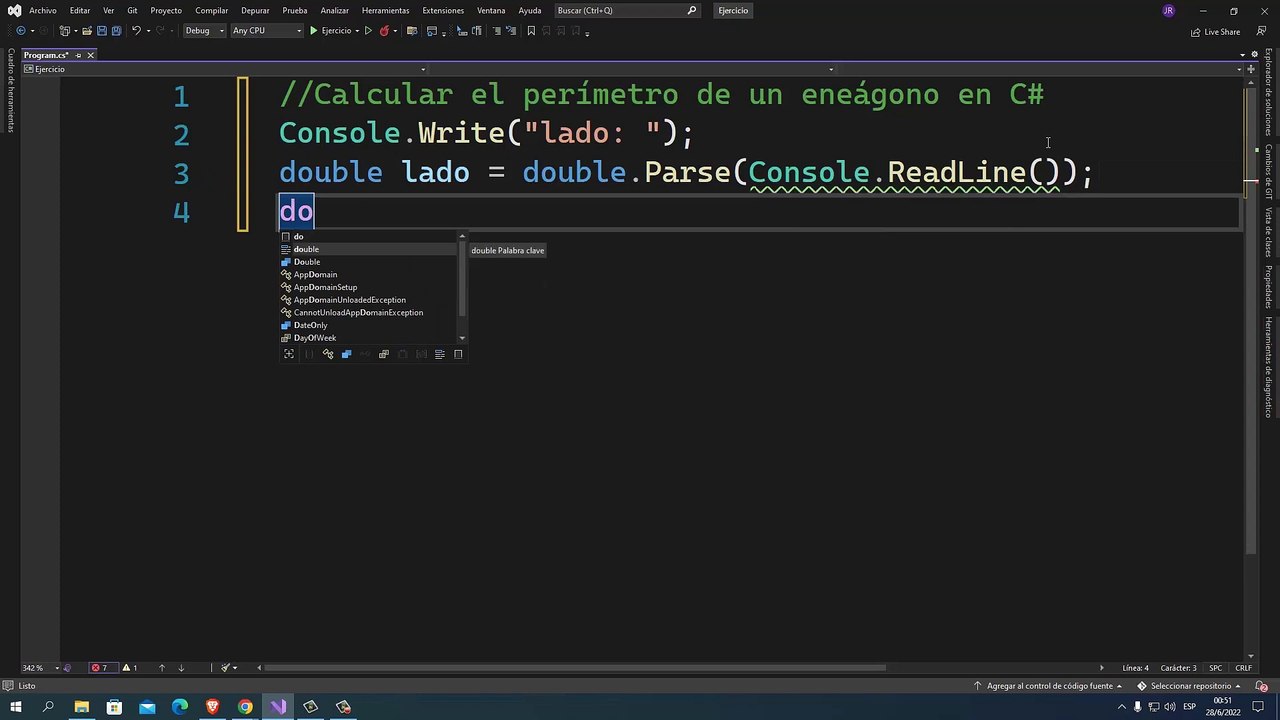The image size is (1280, 720).
Task: Open Cuadro de herramientas side tab
Action: pos(11,91)
